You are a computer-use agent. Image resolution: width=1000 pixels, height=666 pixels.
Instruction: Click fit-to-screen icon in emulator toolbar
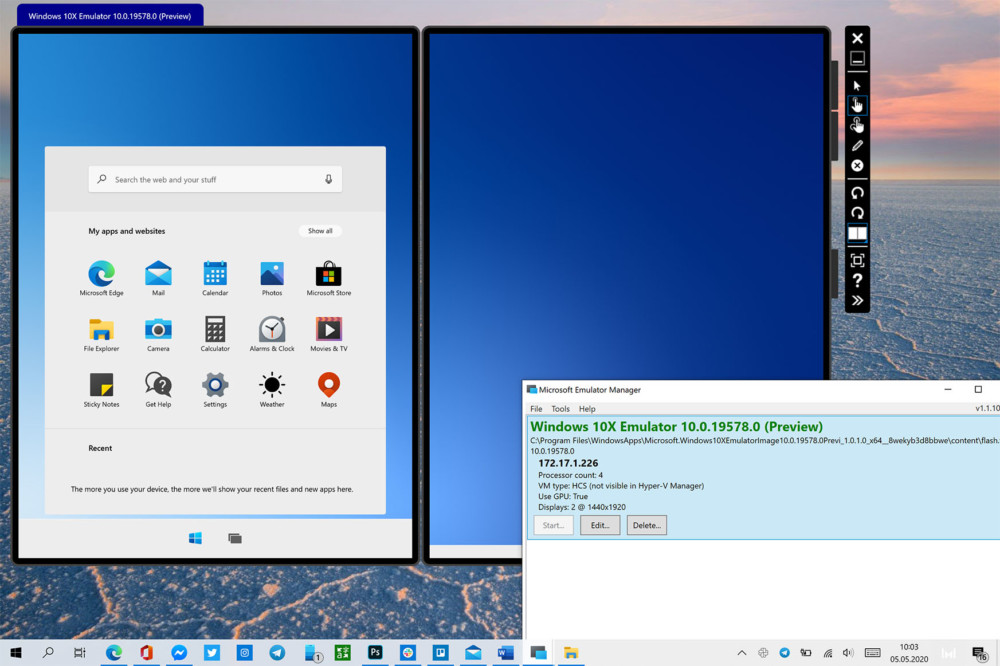click(857, 260)
